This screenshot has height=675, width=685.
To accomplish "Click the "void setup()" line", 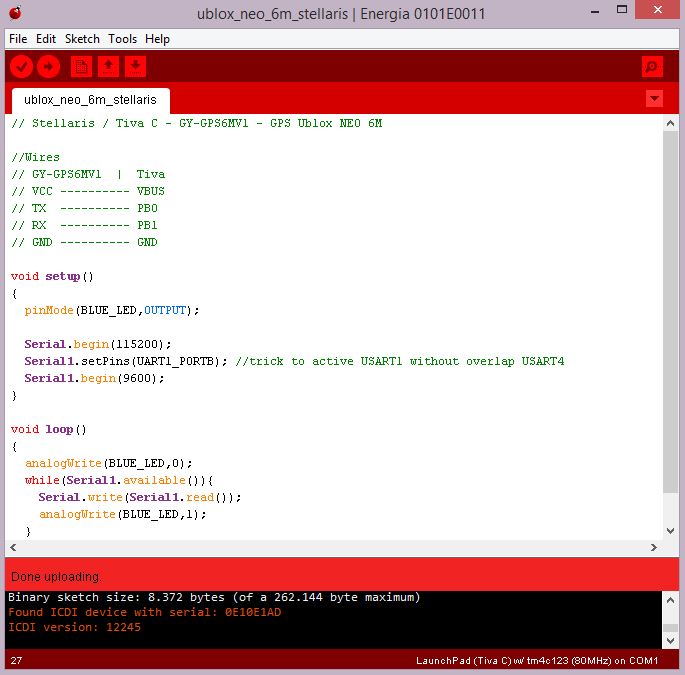I will click(52, 277).
